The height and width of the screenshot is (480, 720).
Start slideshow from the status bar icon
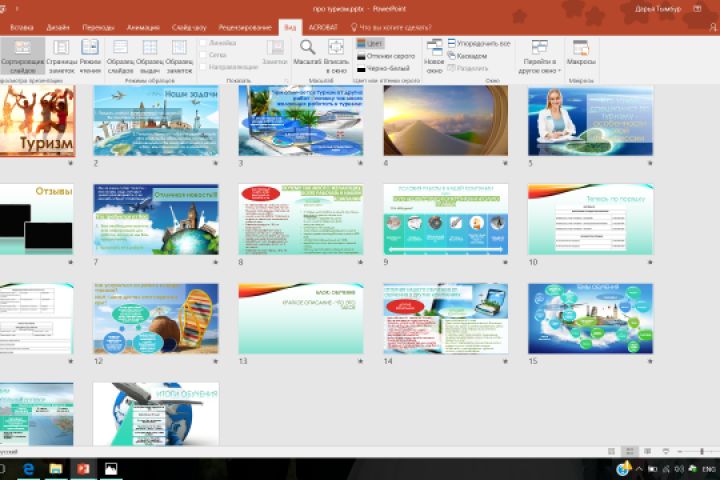665,452
